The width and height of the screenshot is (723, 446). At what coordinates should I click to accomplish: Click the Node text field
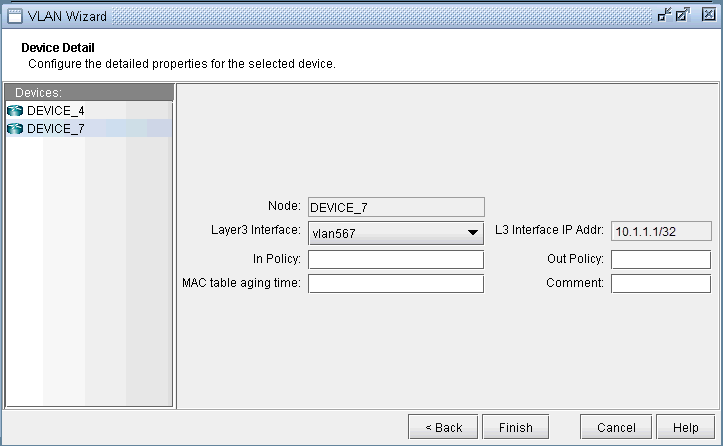pos(396,207)
